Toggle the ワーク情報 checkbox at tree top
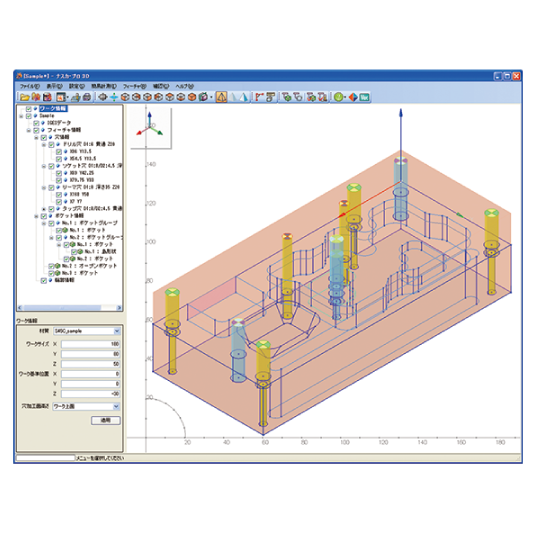 tap(29, 109)
